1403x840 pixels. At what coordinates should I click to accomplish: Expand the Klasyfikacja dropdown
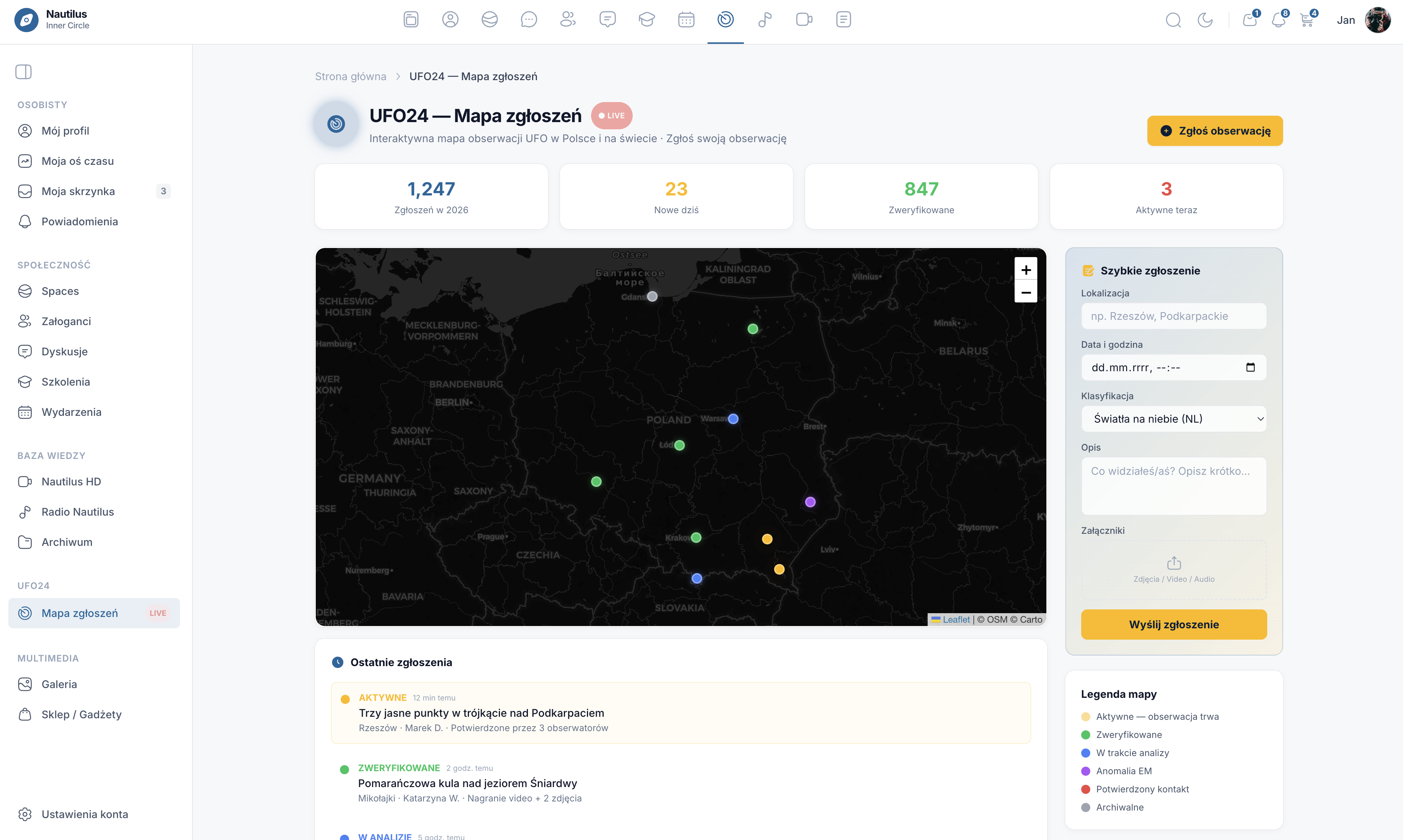(1174, 419)
